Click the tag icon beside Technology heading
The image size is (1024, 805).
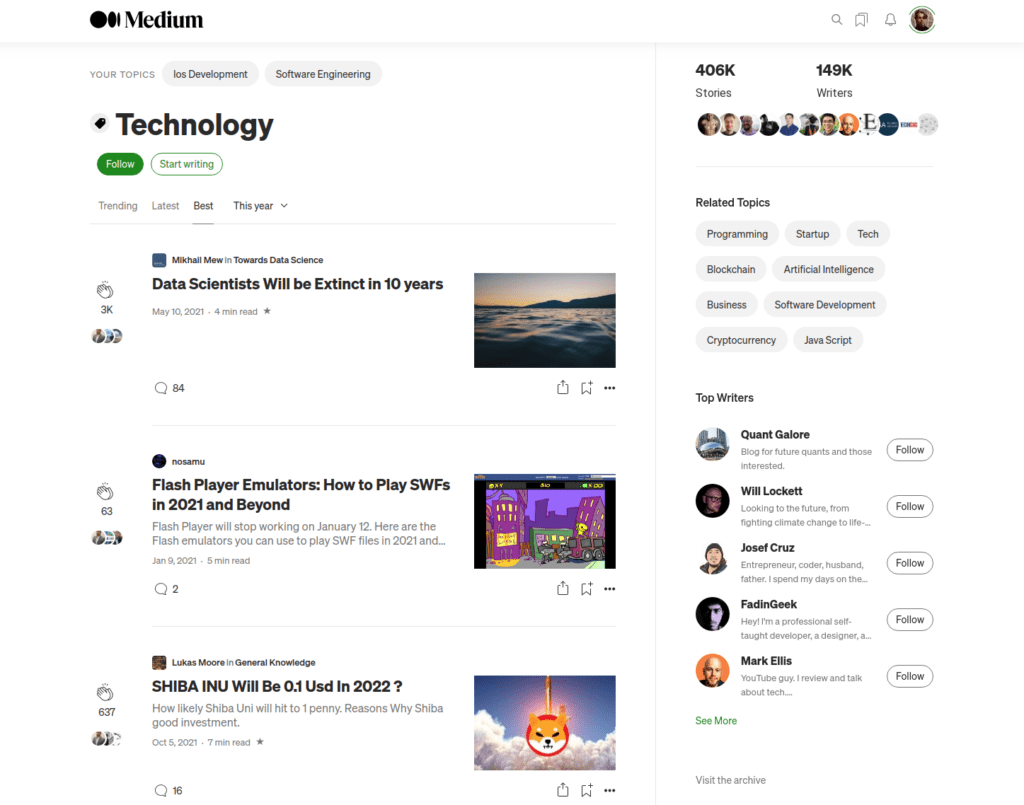pyautogui.click(x=100, y=123)
